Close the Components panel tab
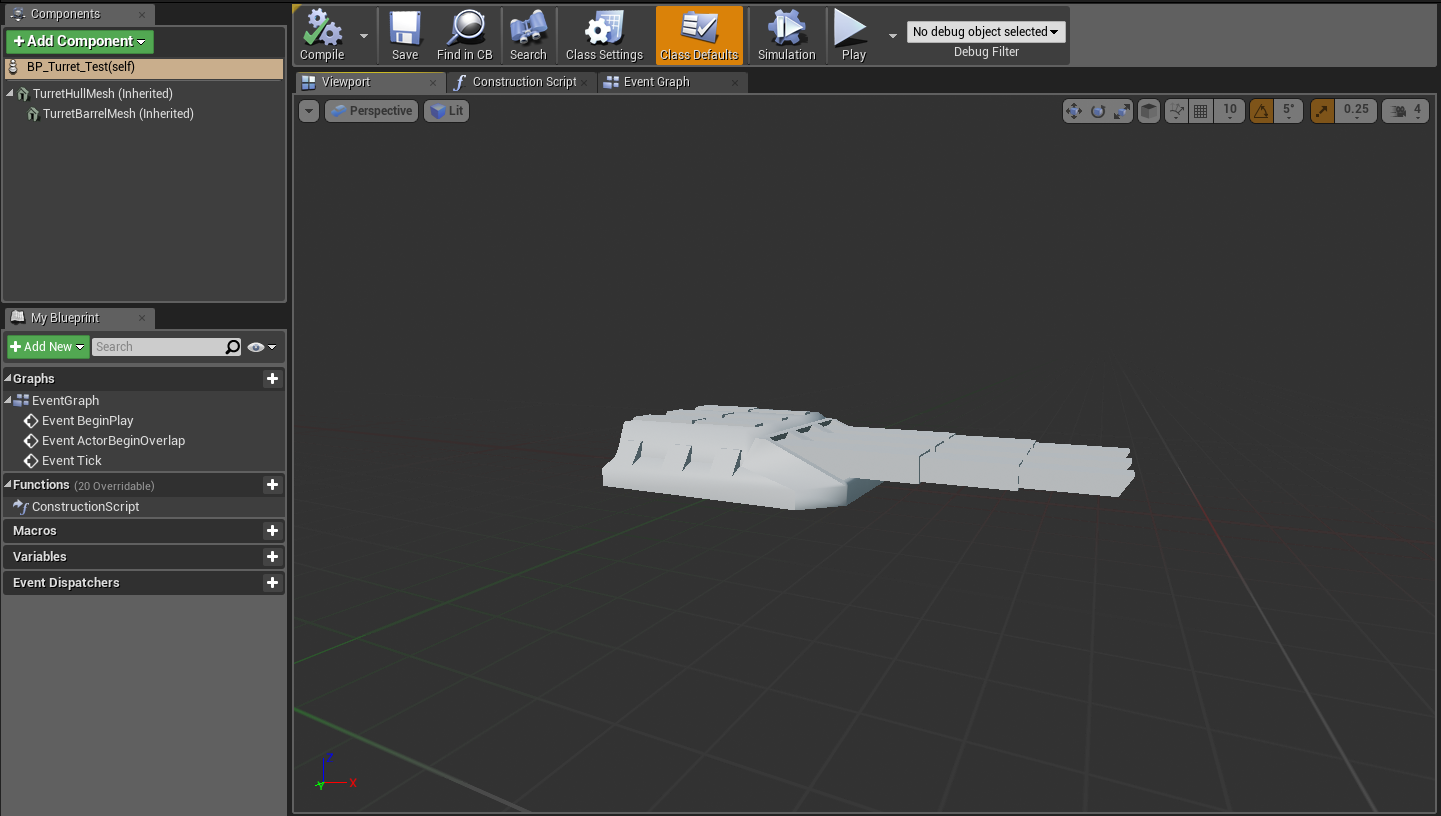Image resolution: width=1441 pixels, height=816 pixels. click(x=141, y=15)
